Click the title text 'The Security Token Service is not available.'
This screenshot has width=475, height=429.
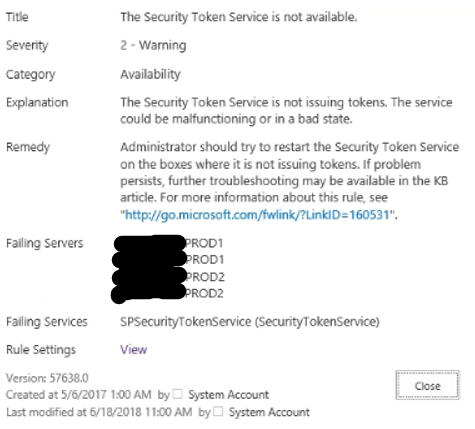[239, 17]
